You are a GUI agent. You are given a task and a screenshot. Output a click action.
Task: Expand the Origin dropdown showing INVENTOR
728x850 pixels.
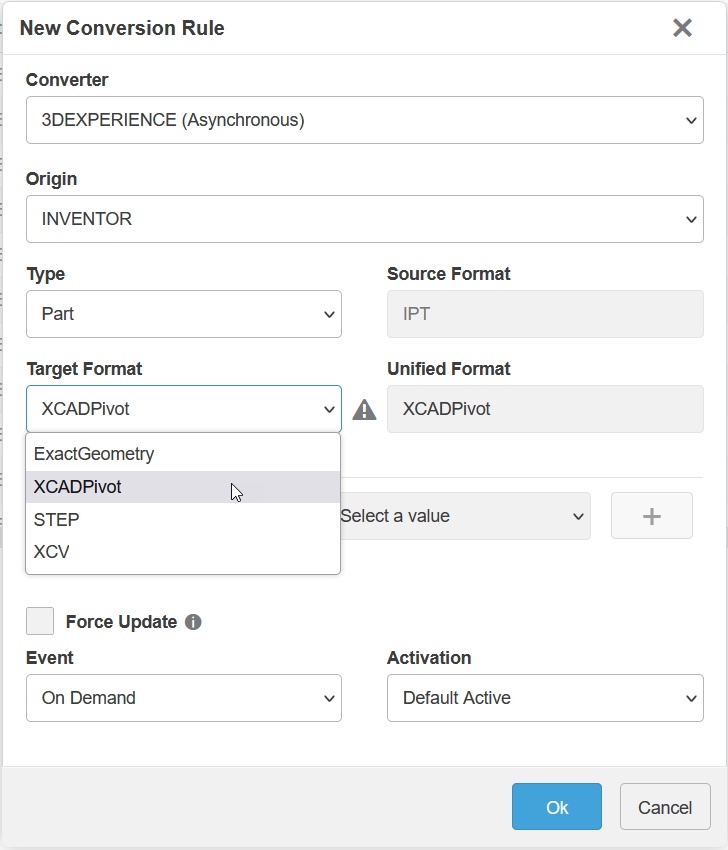click(x=365, y=219)
